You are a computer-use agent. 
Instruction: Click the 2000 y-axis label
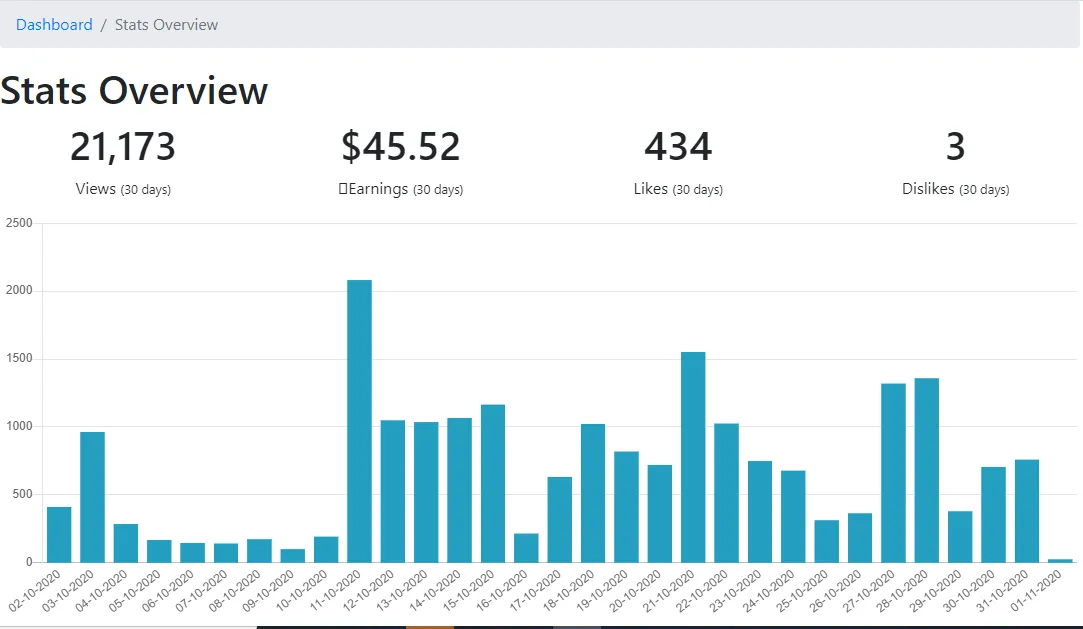19,291
